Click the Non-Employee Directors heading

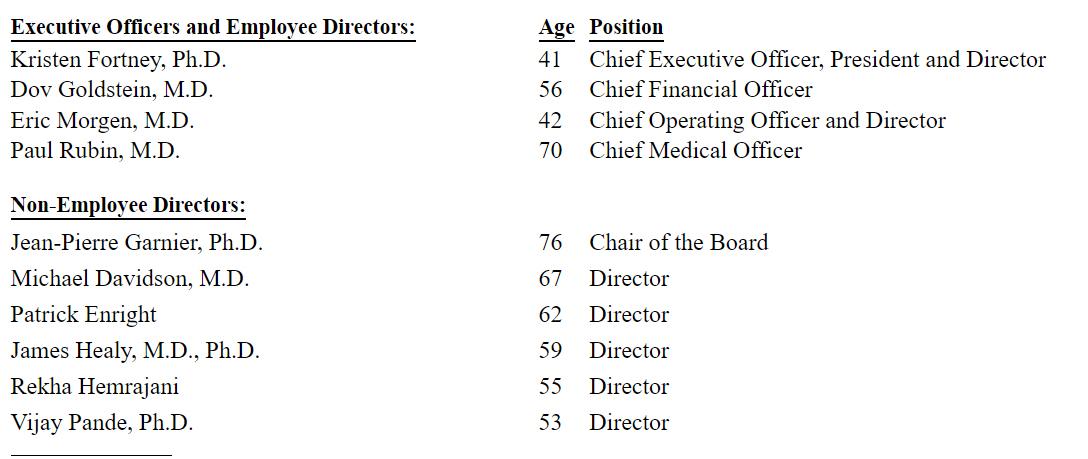coord(128,206)
